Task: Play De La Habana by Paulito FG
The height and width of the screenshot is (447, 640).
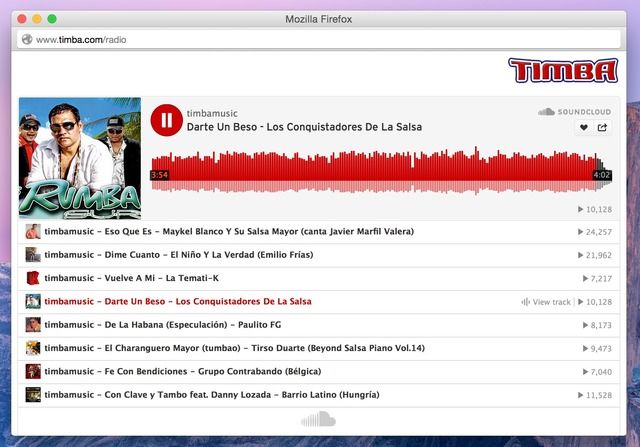Action: [318, 325]
